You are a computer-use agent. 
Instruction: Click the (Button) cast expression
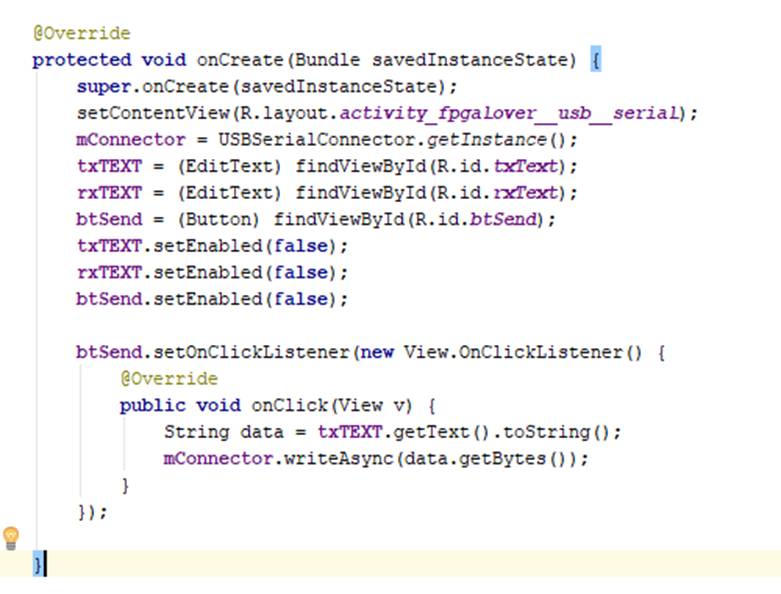tap(219, 220)
